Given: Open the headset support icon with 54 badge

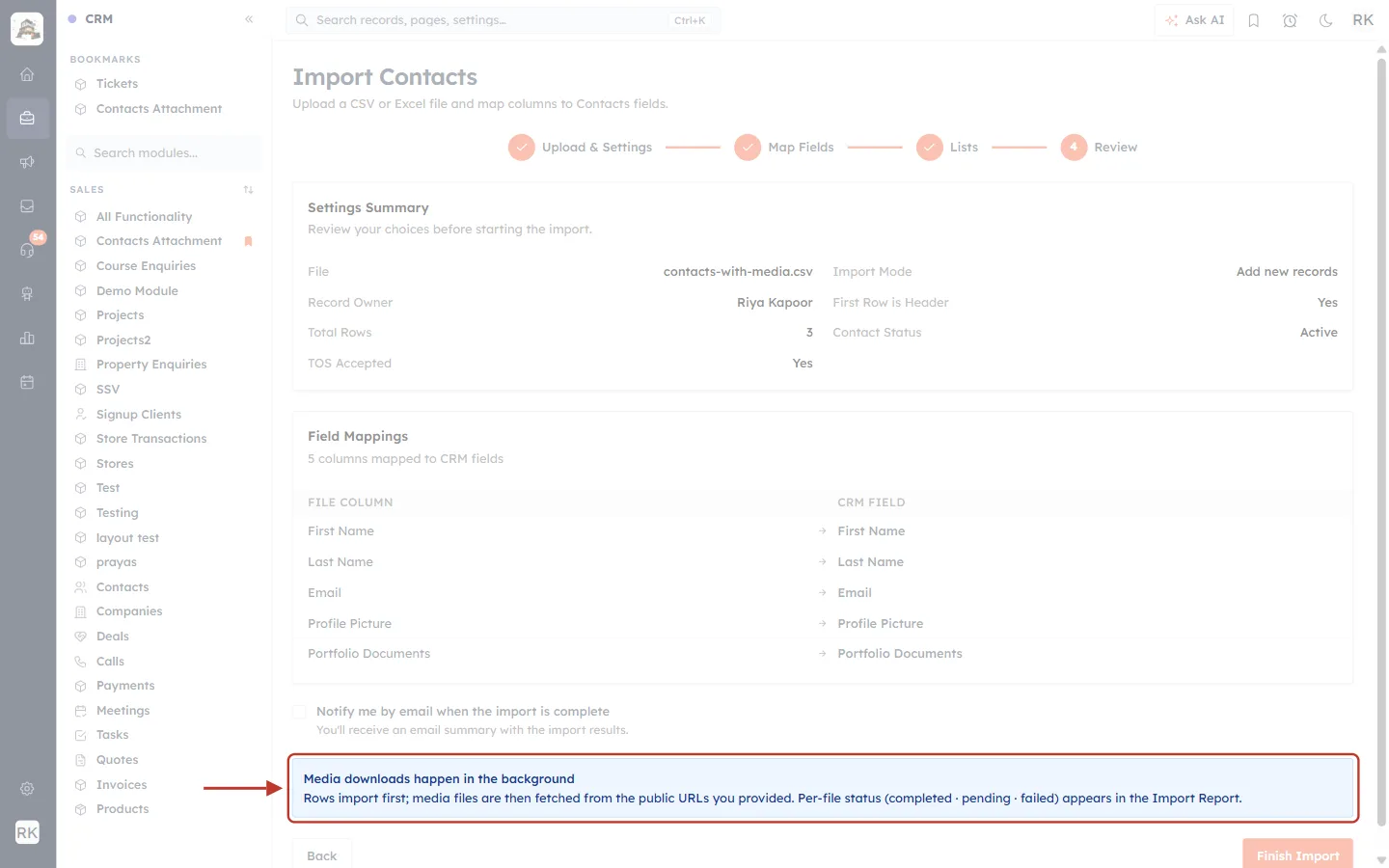Looking at the screenshot, I should 27,250.
